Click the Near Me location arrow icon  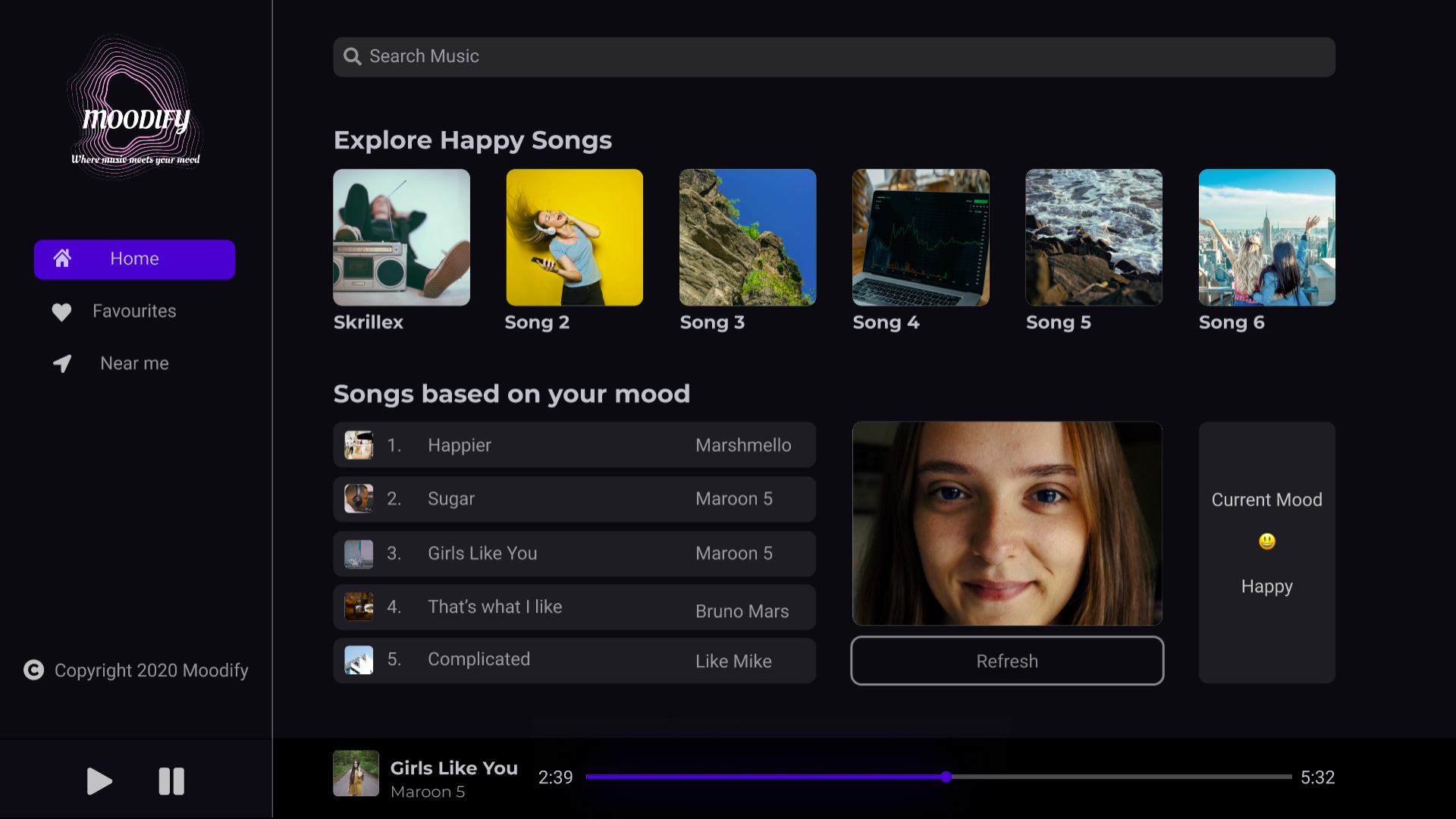[x=63, y=363]
